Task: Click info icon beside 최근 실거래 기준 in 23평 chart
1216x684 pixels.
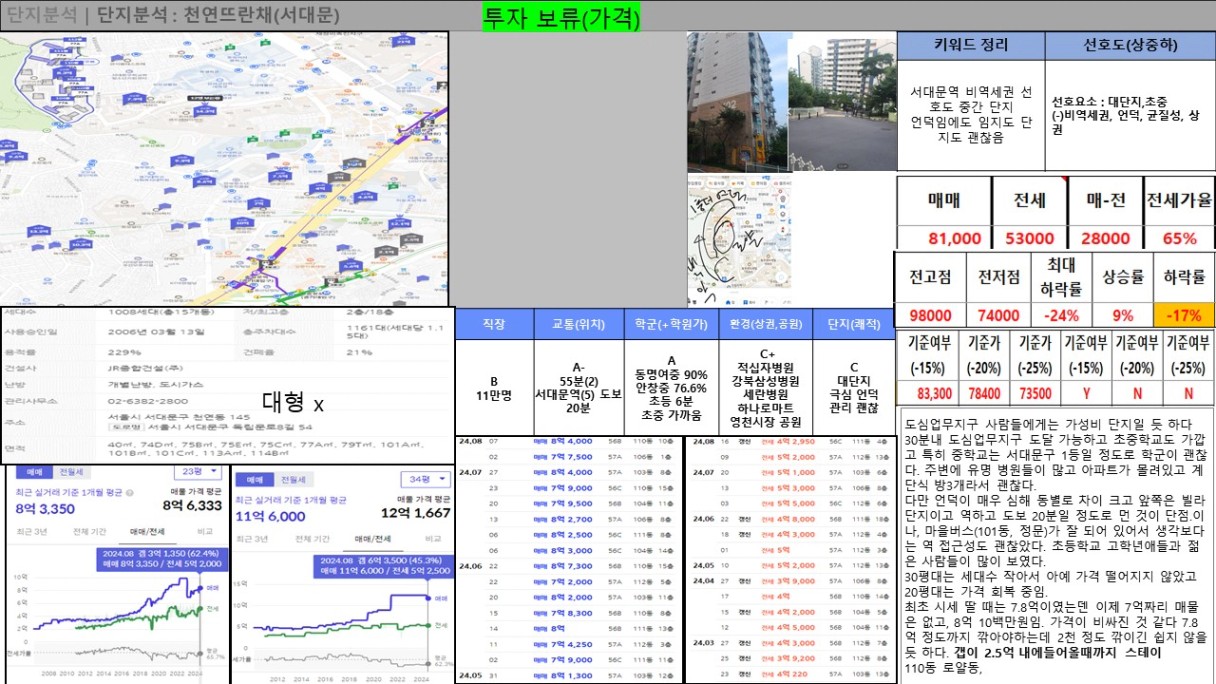Action: pos(130,493)
